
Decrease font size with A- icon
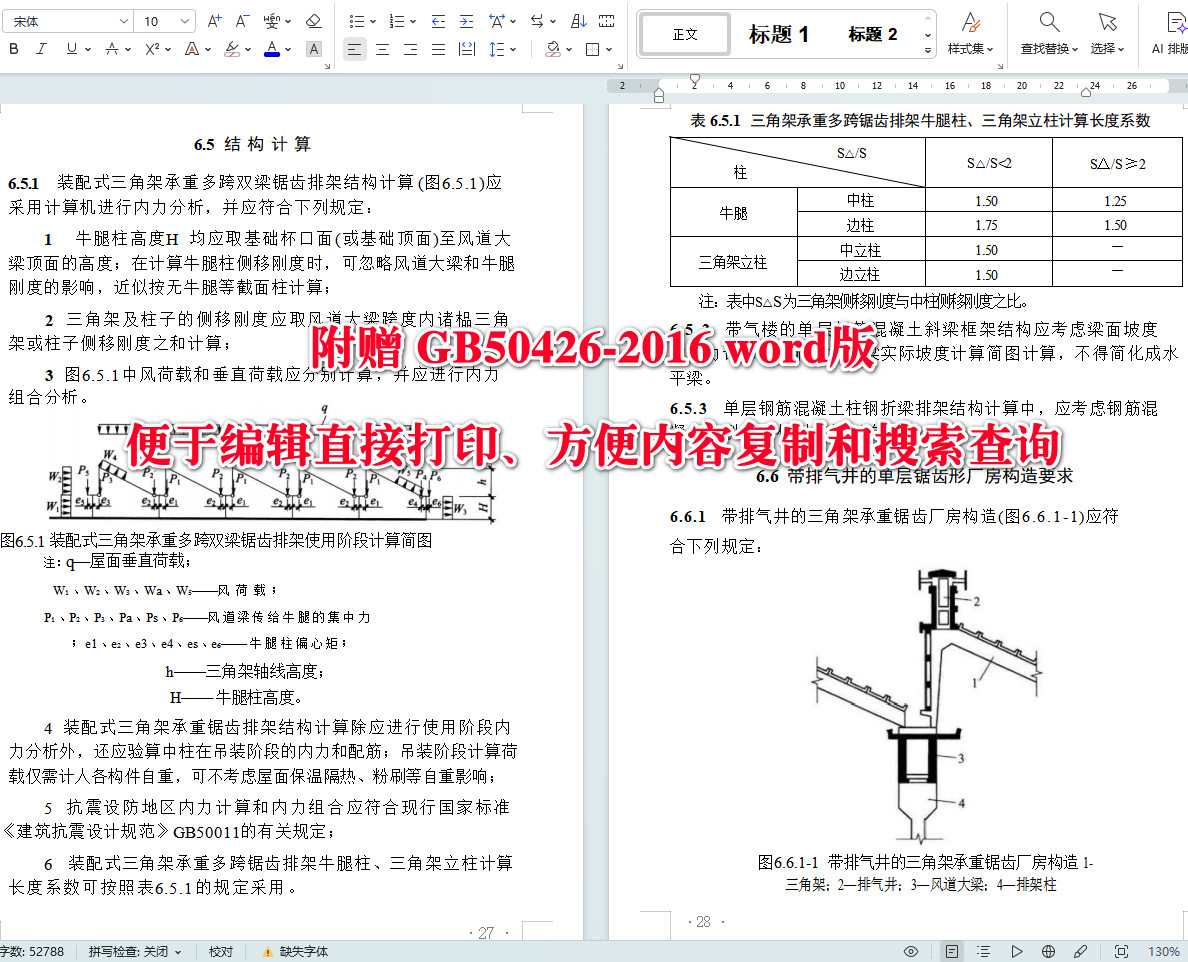tap(242, 21)
